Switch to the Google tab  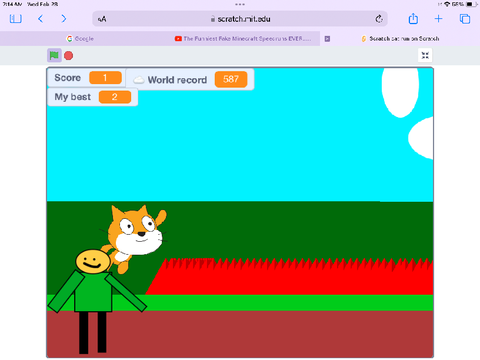[x=80, y=39]
